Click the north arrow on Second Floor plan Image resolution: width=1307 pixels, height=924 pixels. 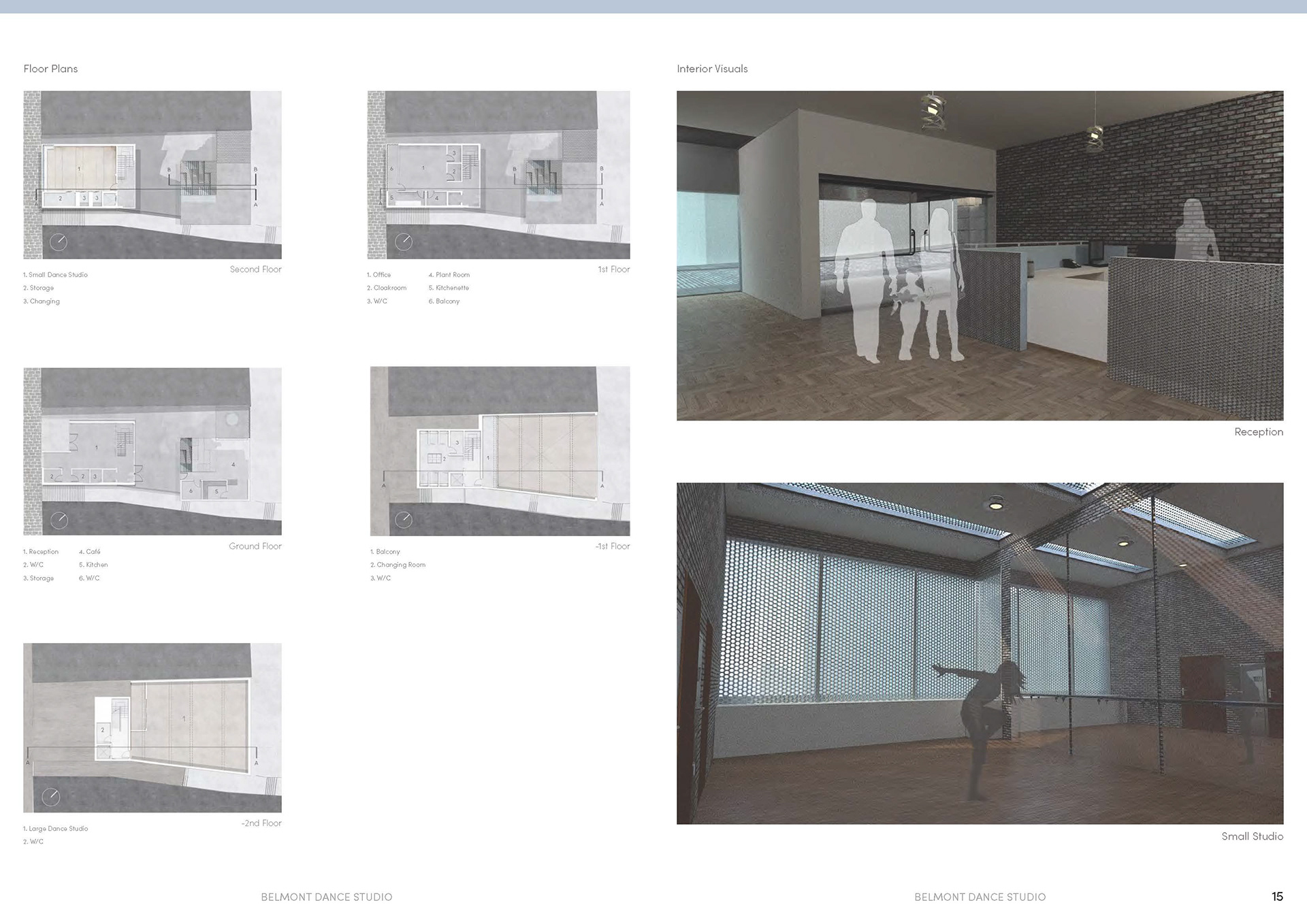pos(59,242)
